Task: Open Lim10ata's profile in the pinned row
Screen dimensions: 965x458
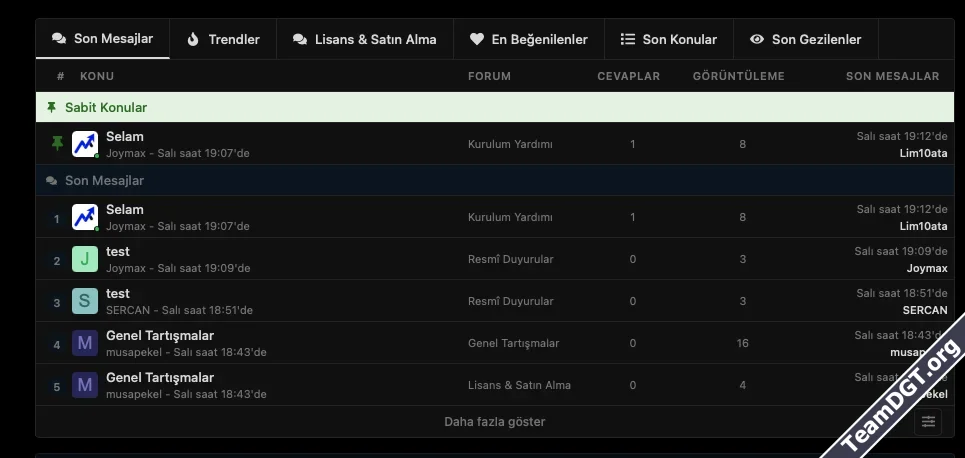Action: click(x=923, y=153)
